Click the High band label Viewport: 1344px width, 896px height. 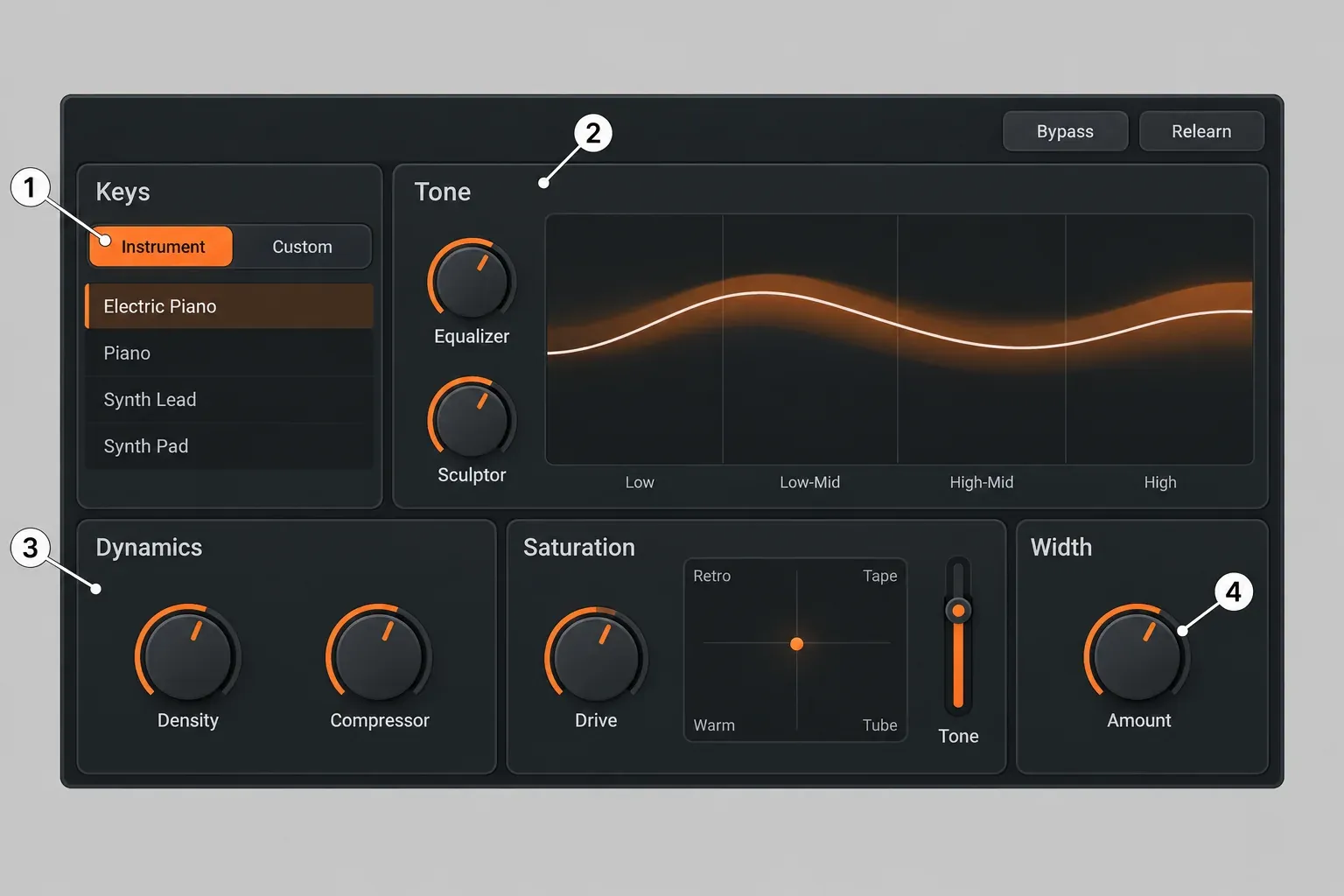pos(1160,482)
